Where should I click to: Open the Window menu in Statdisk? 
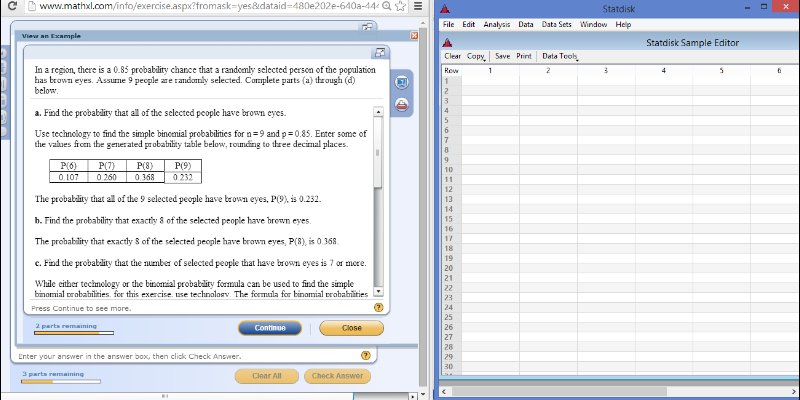click(x=593, y=24)
